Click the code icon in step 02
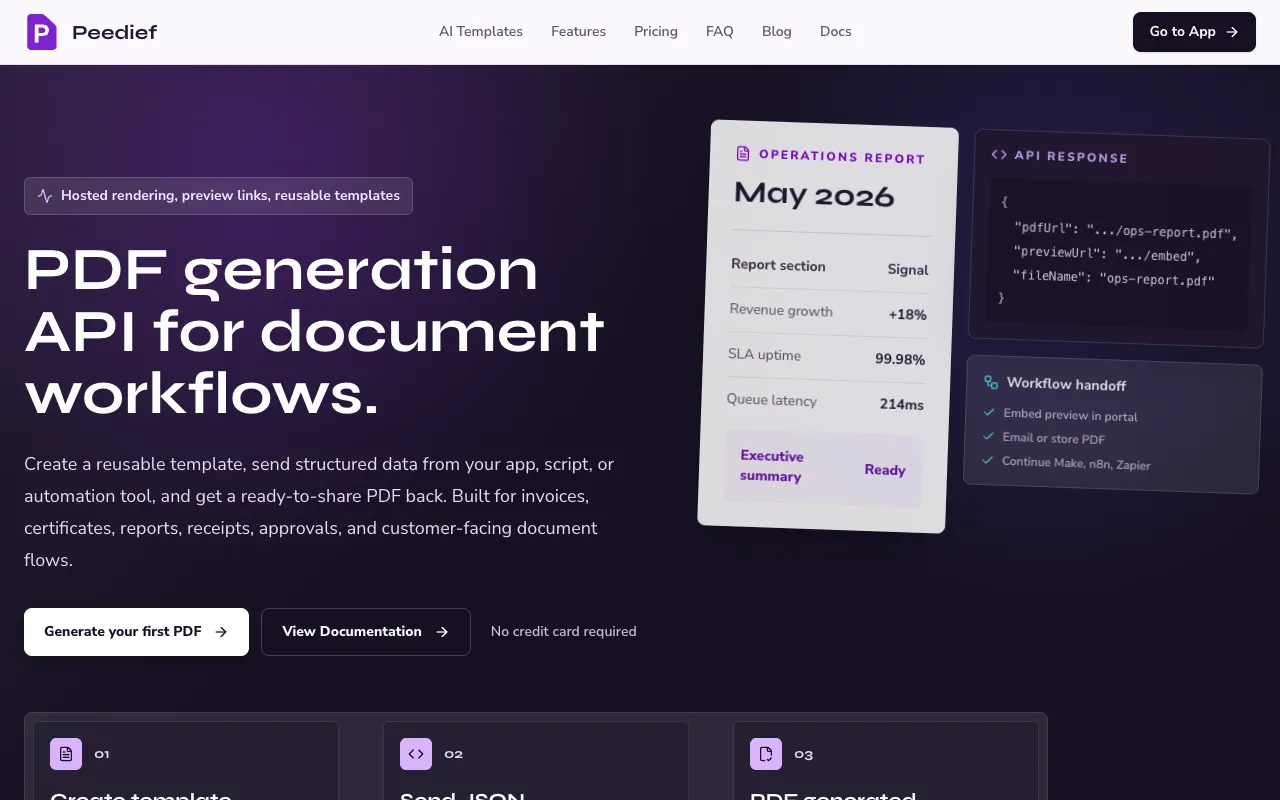The image size is (1280, 800). [x=416, y=754]
